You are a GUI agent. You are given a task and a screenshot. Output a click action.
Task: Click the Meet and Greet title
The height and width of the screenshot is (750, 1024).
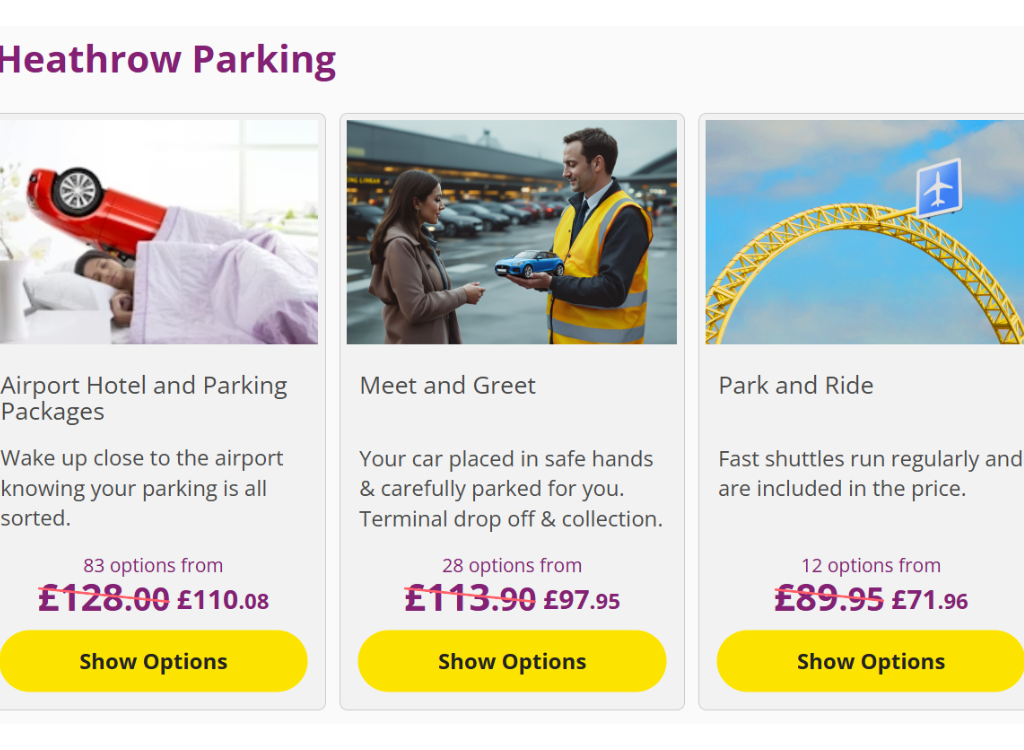point(448,385)
